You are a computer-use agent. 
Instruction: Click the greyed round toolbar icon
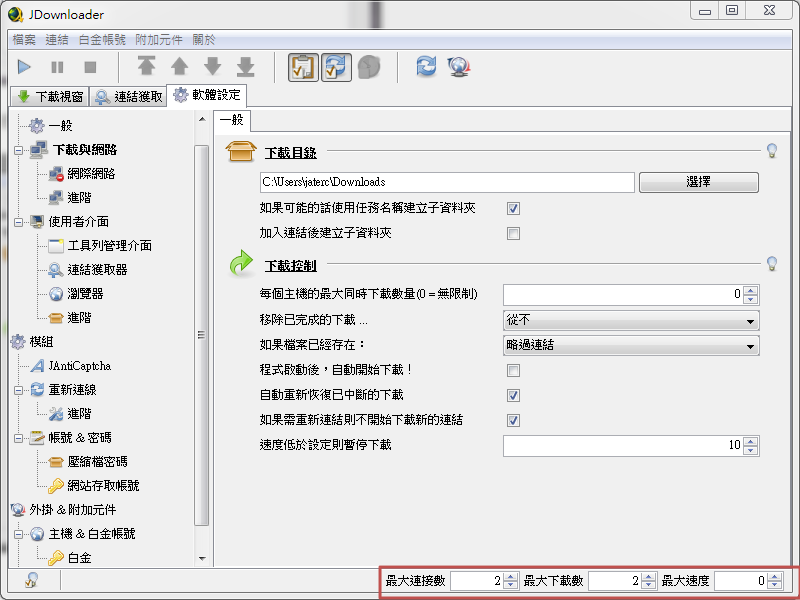coord(369,67)
